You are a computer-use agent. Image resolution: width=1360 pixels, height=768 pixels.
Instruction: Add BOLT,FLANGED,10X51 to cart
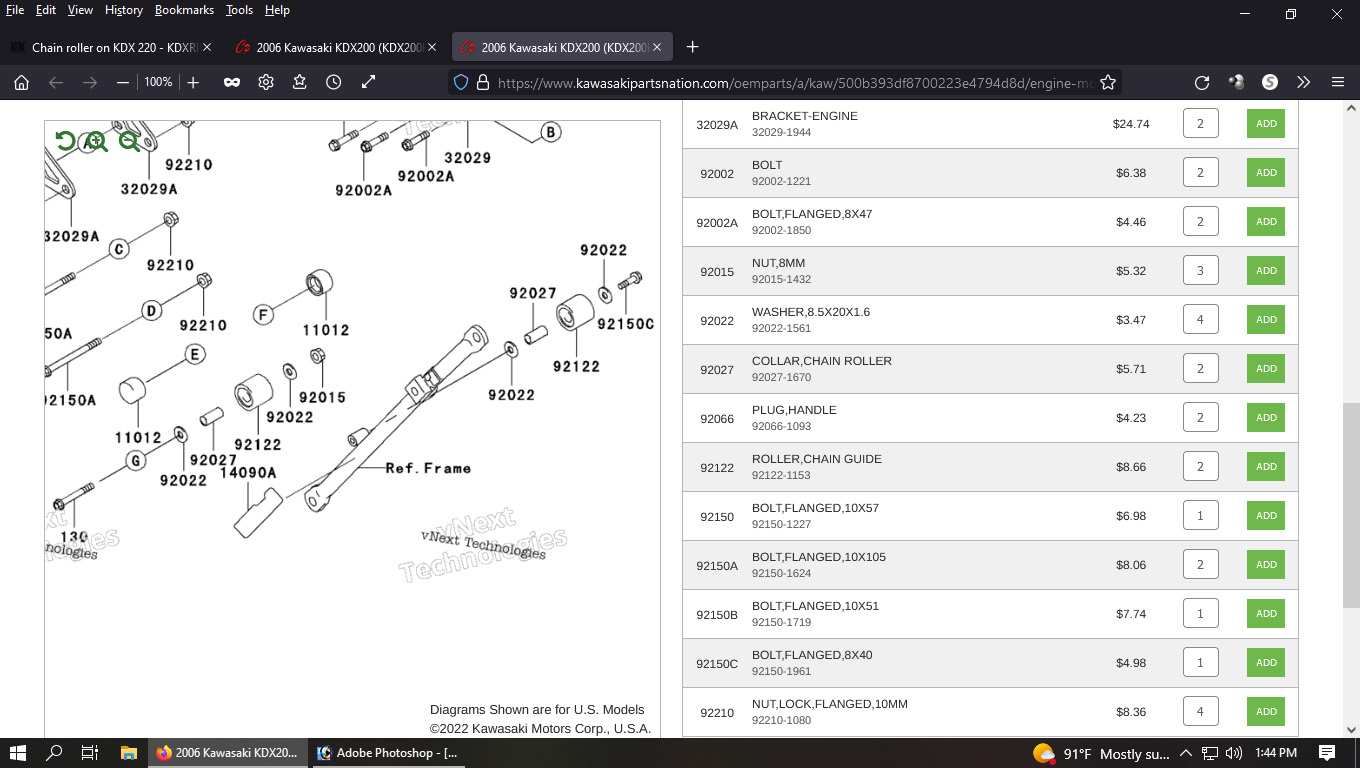tap(1266, 614)
